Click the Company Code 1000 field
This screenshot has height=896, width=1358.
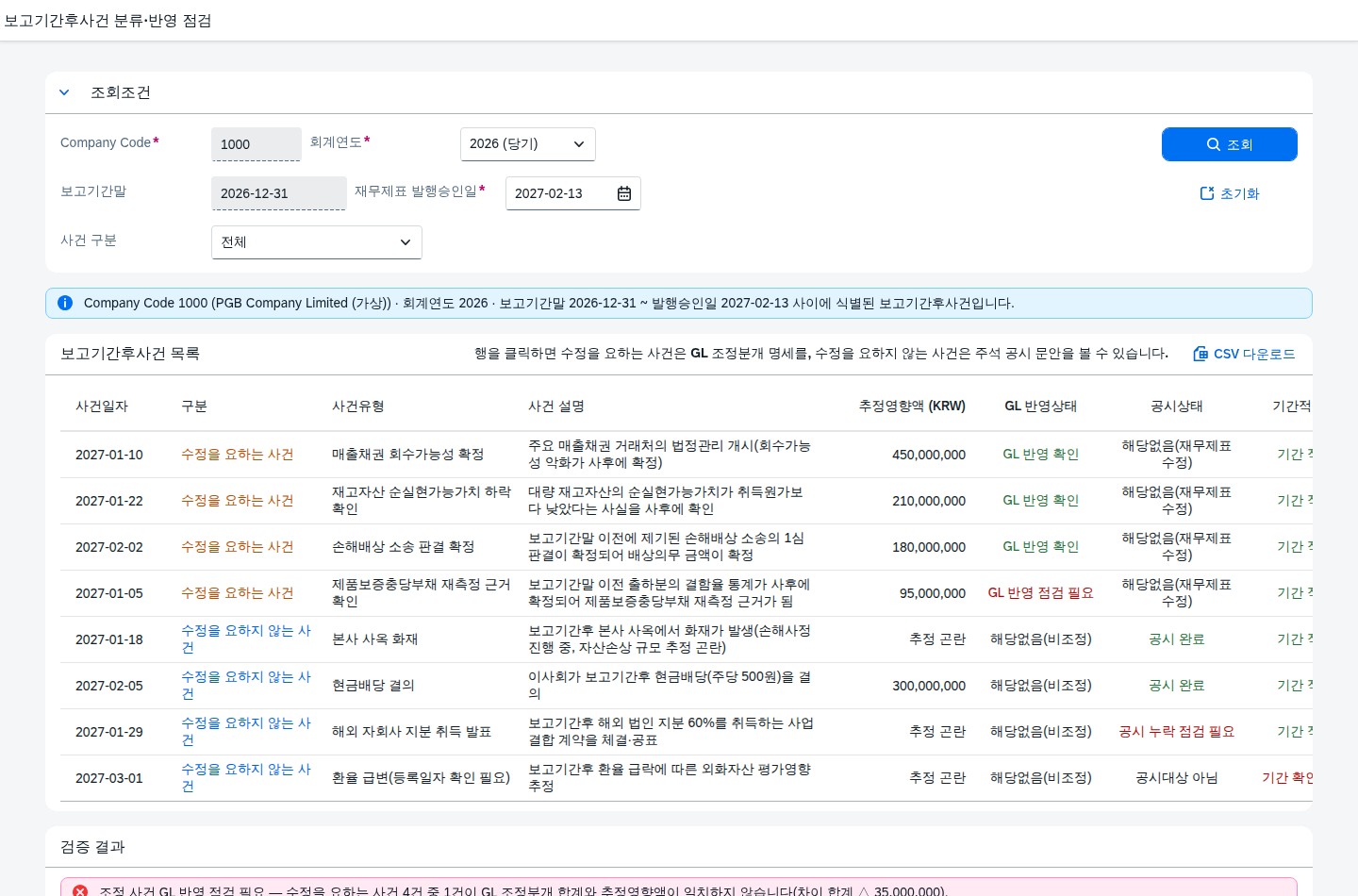(256, 144)
